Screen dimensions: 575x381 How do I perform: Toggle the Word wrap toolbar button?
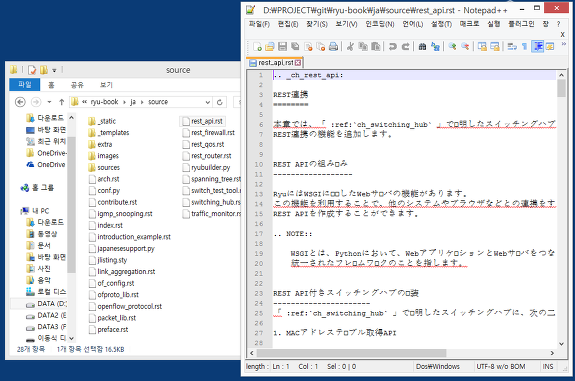tap(512, 47)
